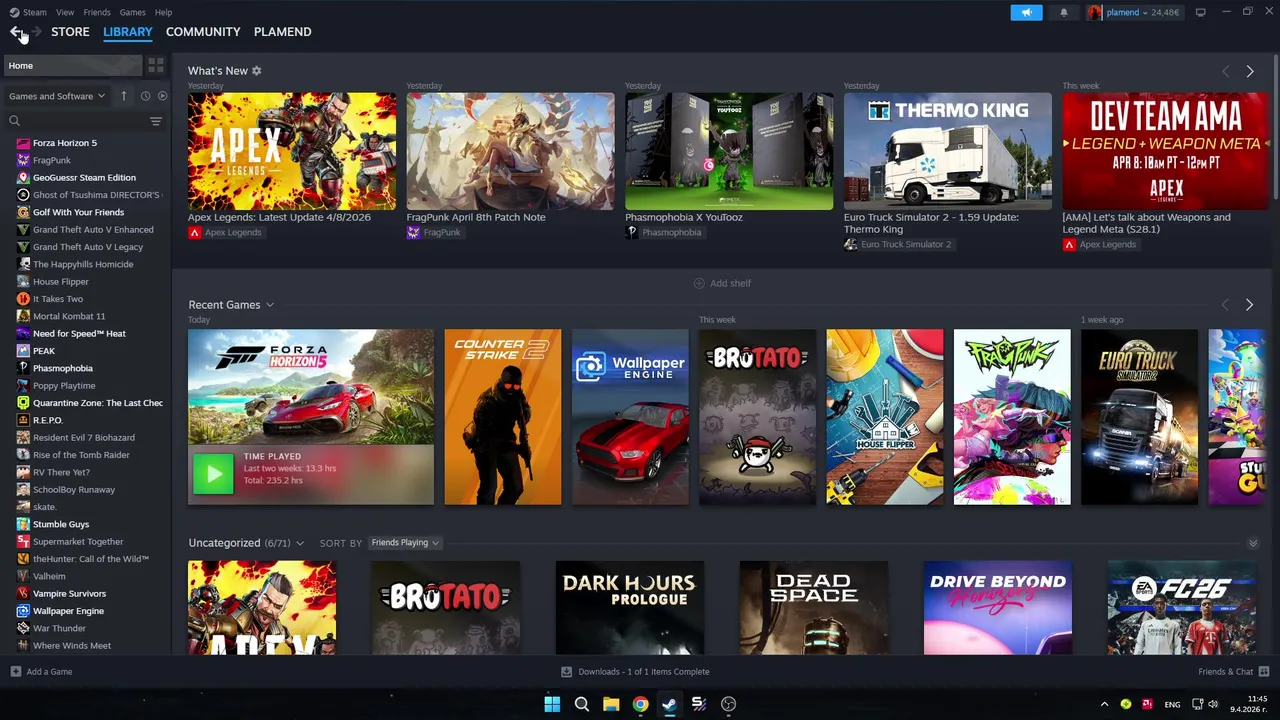Open Wallpaper Engine cover in Recent Games
The height and width of the screenshot is (720, 1280).
(630, 417)
